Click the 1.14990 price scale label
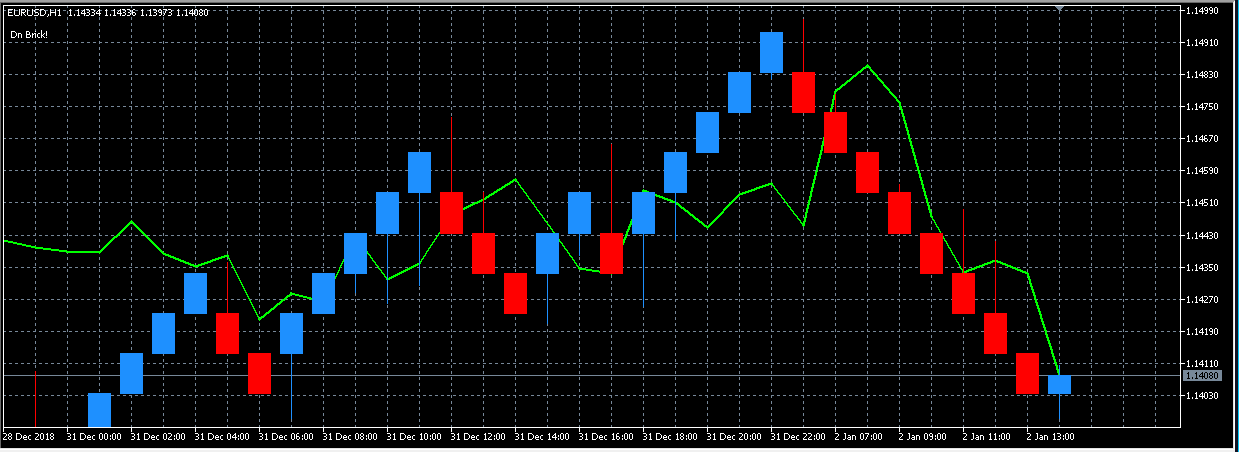 1201,11
